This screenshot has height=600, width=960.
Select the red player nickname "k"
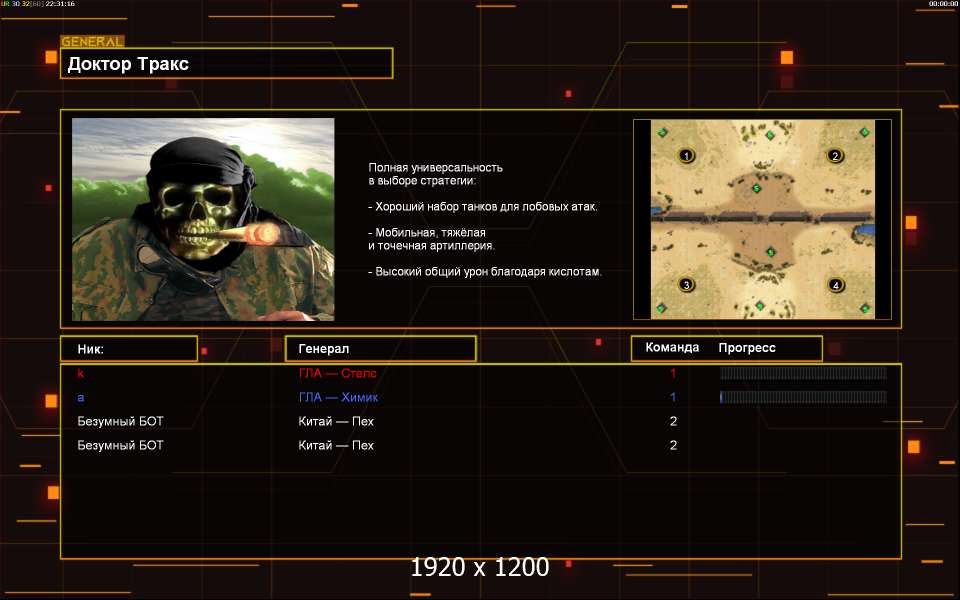(x=80, y=373)
